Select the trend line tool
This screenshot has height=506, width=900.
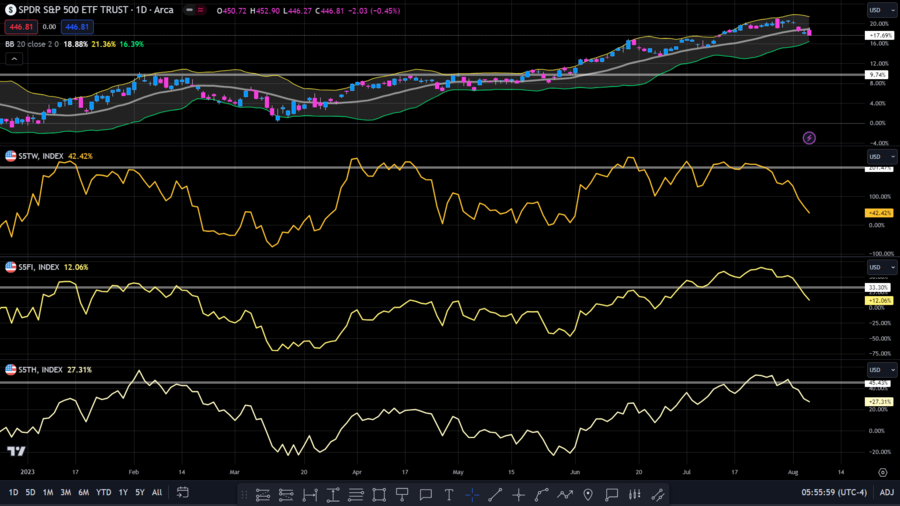click(495, 494)
